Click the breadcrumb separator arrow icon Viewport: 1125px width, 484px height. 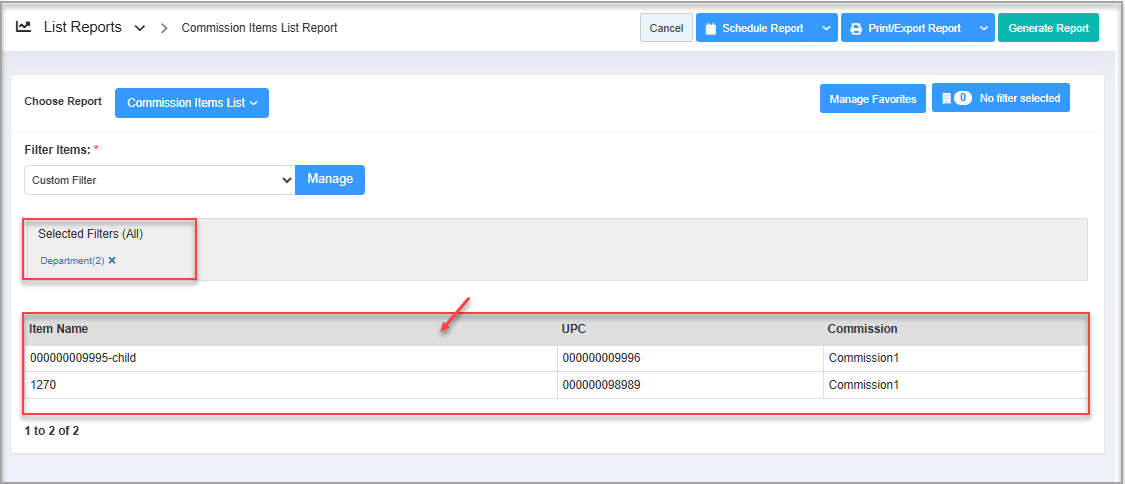coord(164,28)
